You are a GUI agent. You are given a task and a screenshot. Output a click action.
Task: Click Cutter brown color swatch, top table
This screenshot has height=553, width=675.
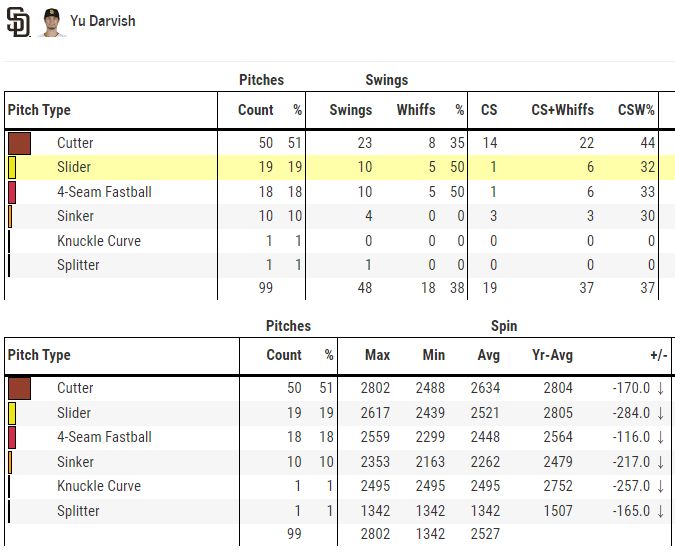[x=19, y=143]
